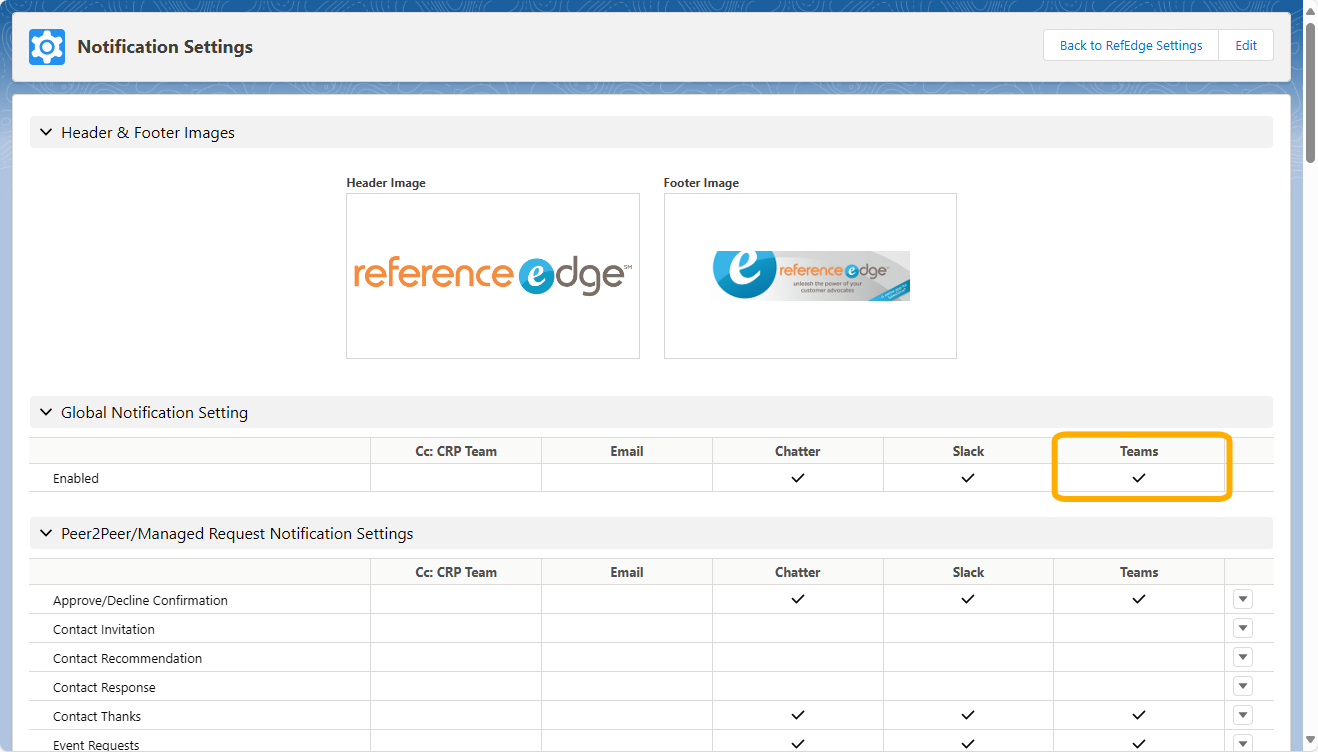
Task: Click the Global Enabled Chatter checkmark
Action: (797, 478)
